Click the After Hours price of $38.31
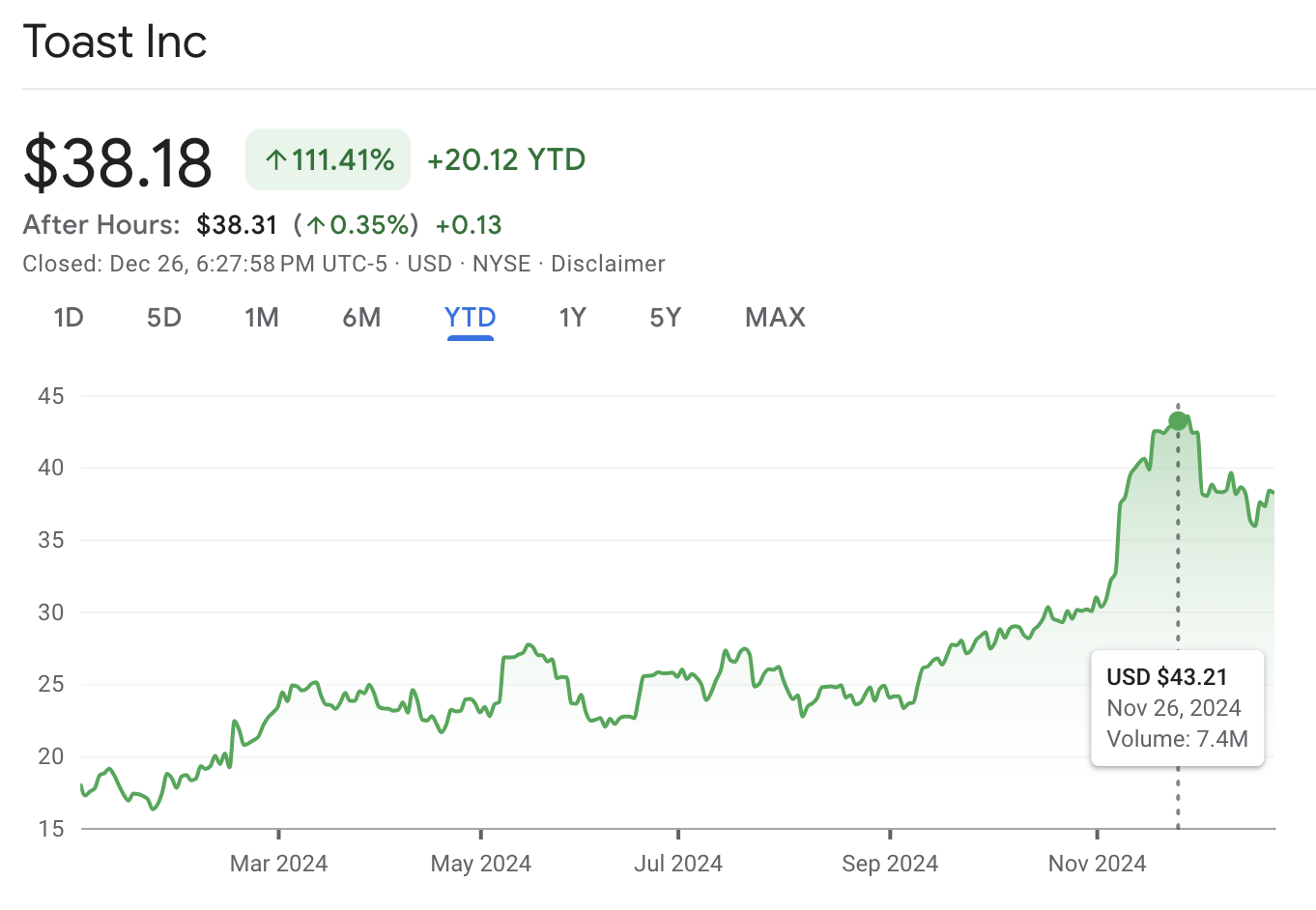The width and height of the screenshot is (1316, 910). tap(237, 224)
